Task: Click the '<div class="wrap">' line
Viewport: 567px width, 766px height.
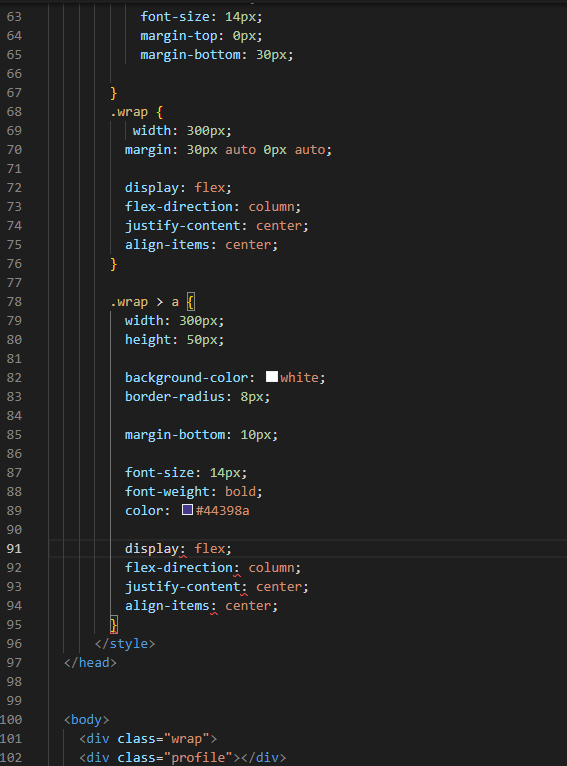Action: click(148, 739)
